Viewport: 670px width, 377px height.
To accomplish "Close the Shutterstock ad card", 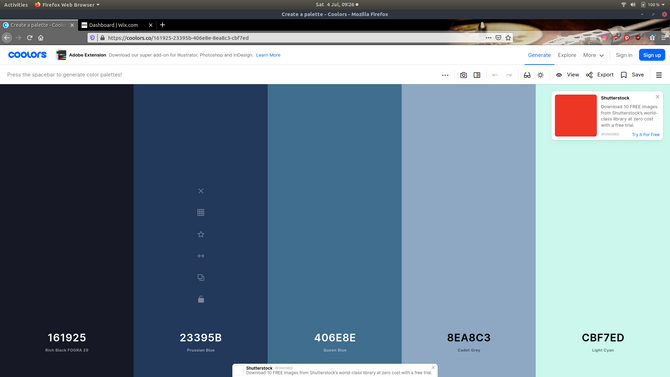I will (658, 97).
